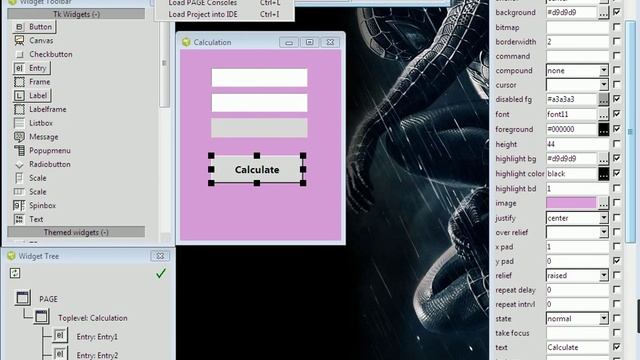Click the PAGE root node icon

pos(22,298)
